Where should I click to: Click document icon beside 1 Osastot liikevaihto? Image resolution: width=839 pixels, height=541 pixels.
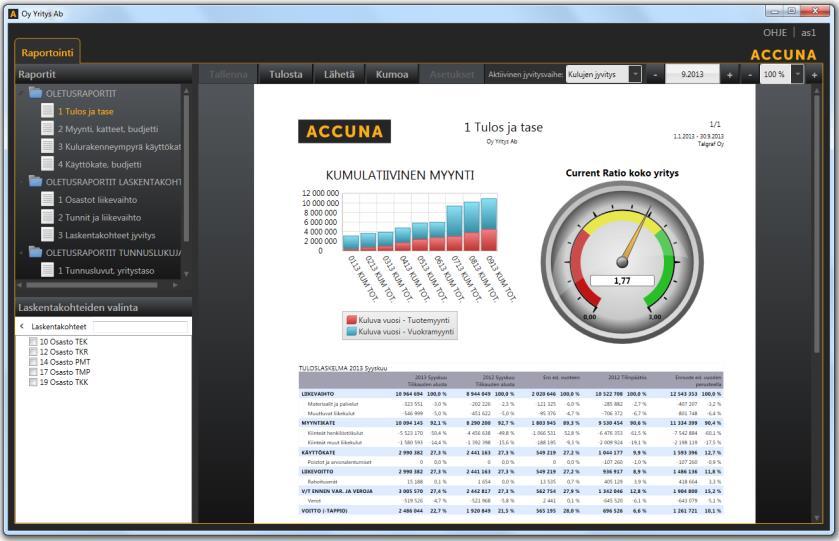47,199
